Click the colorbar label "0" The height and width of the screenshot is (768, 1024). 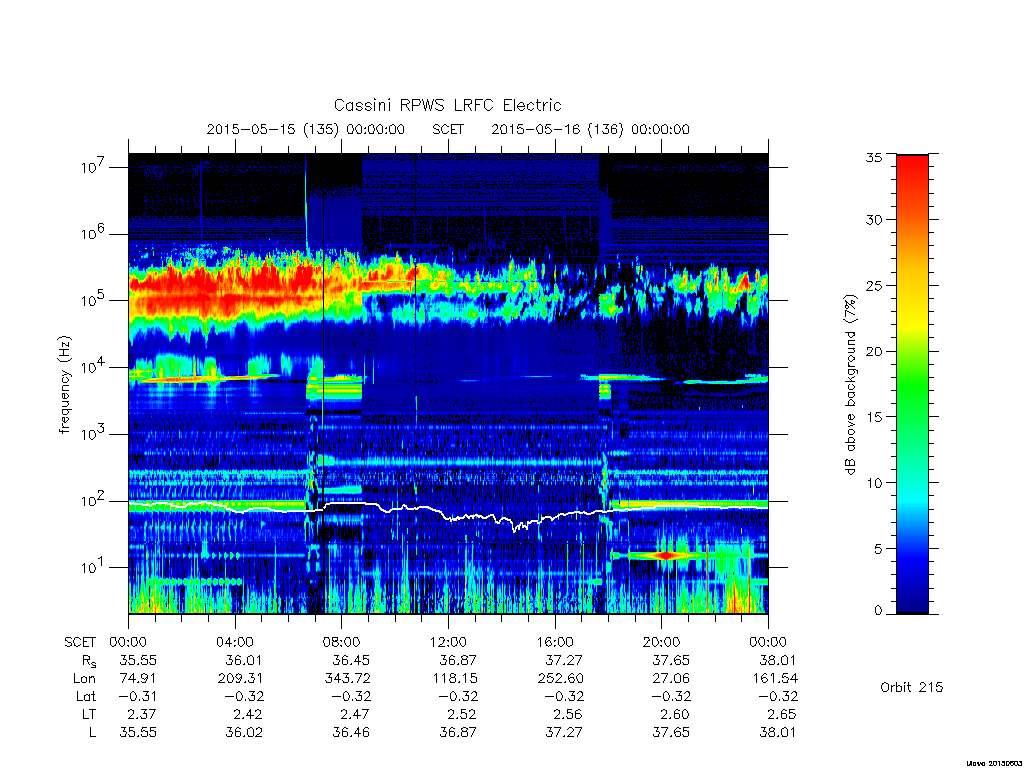pyautogui.click(x=878, y=611)
